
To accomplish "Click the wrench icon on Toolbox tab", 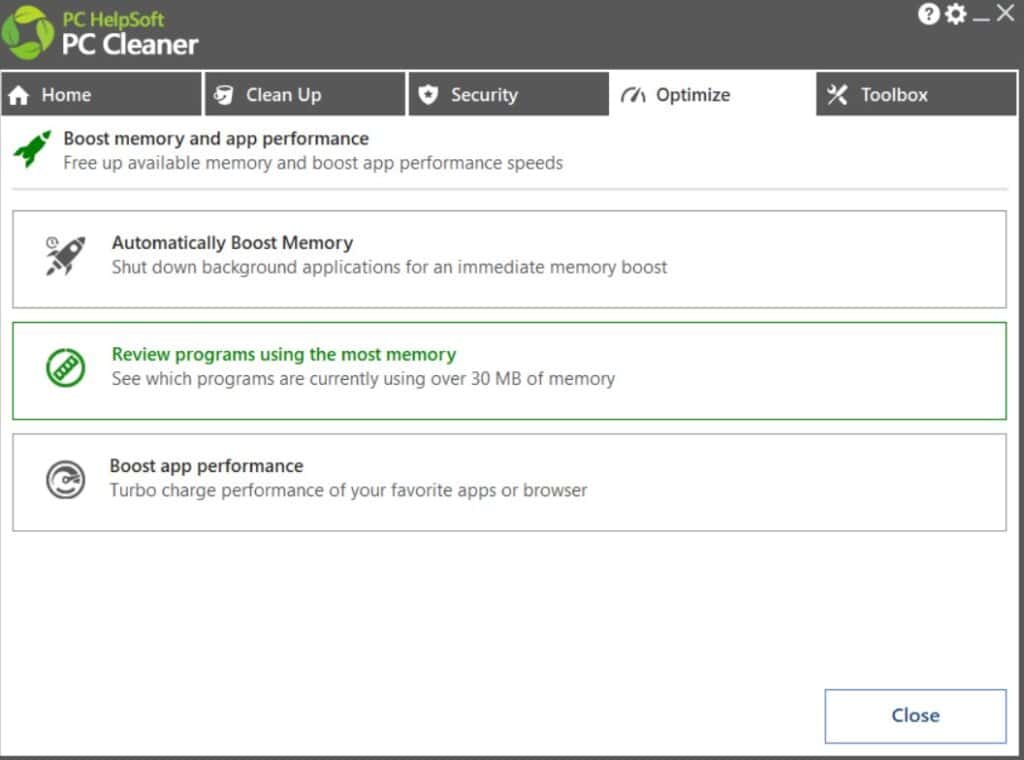I will click(837, 95).
